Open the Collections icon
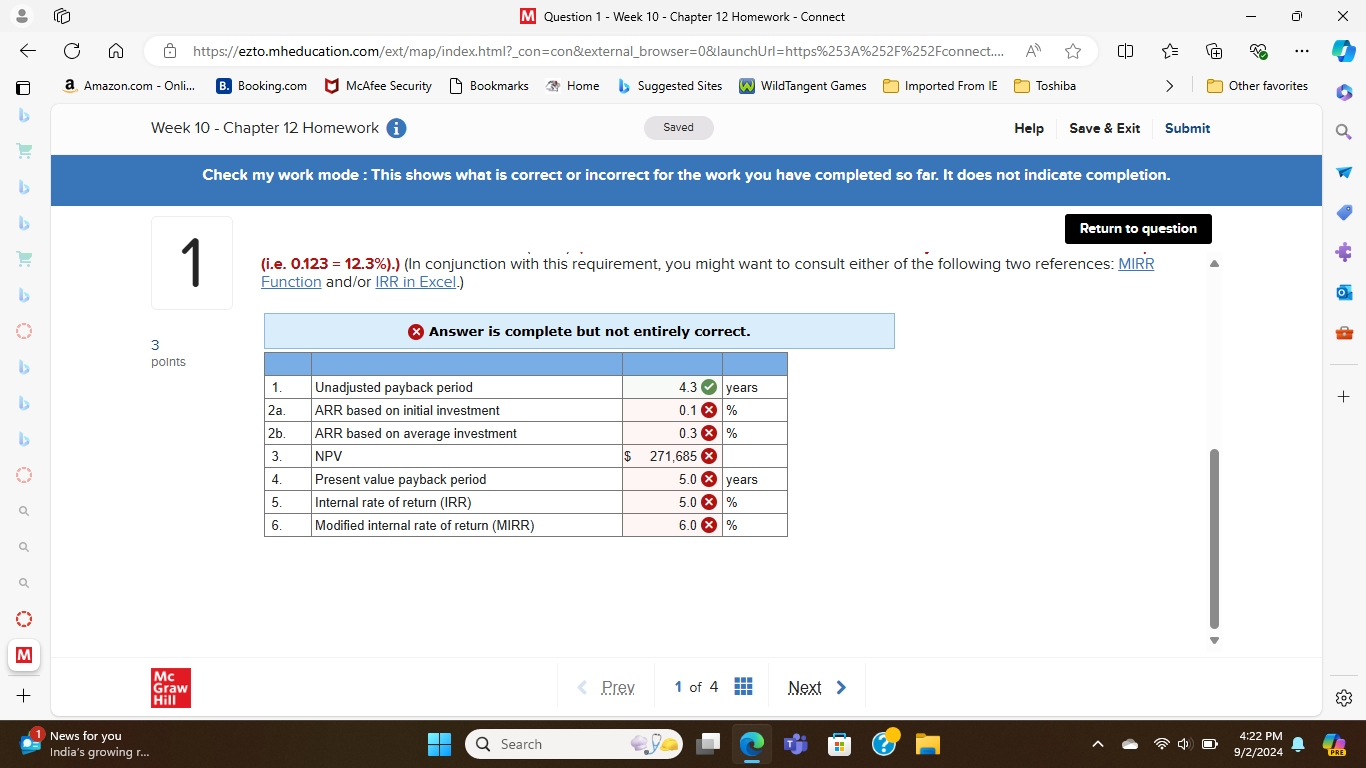This screenshot has width=1366, height=768. (1214, 51)
